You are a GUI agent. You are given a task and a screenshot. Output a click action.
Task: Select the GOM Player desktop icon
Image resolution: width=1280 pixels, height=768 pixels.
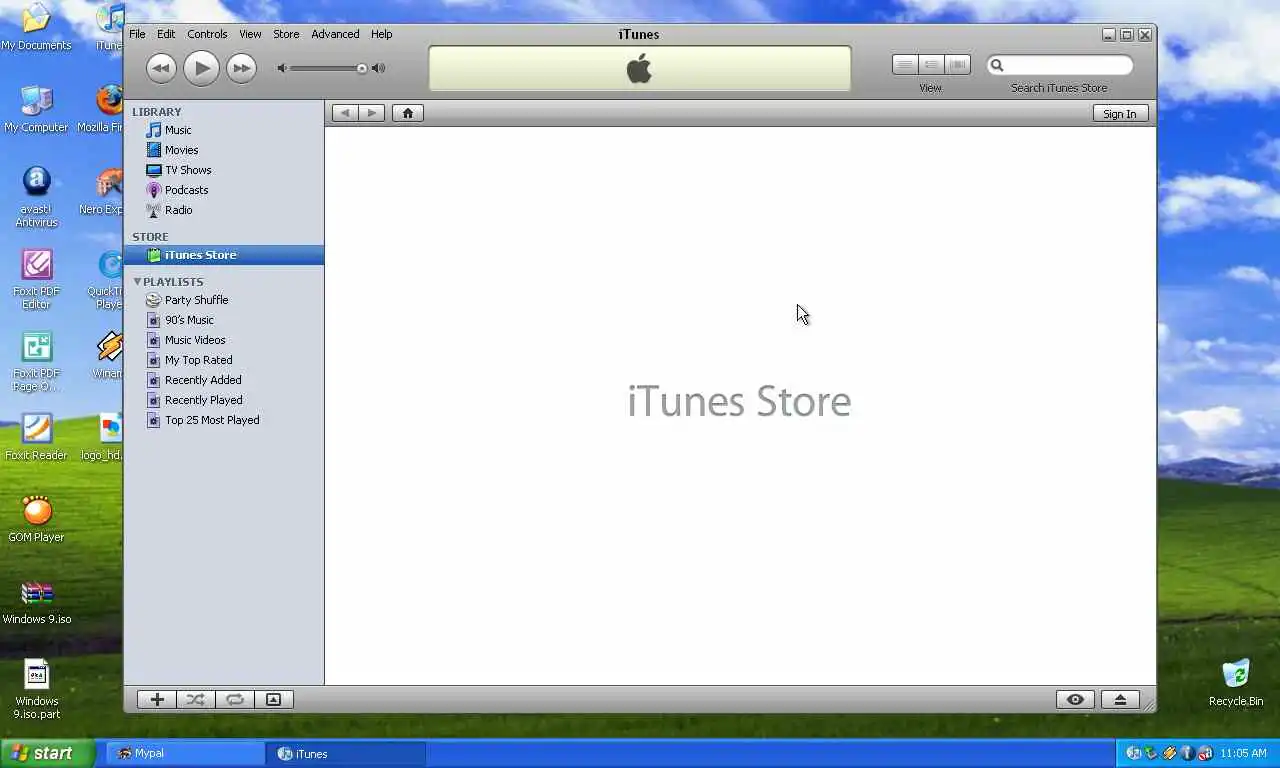(x=37, y=519)
